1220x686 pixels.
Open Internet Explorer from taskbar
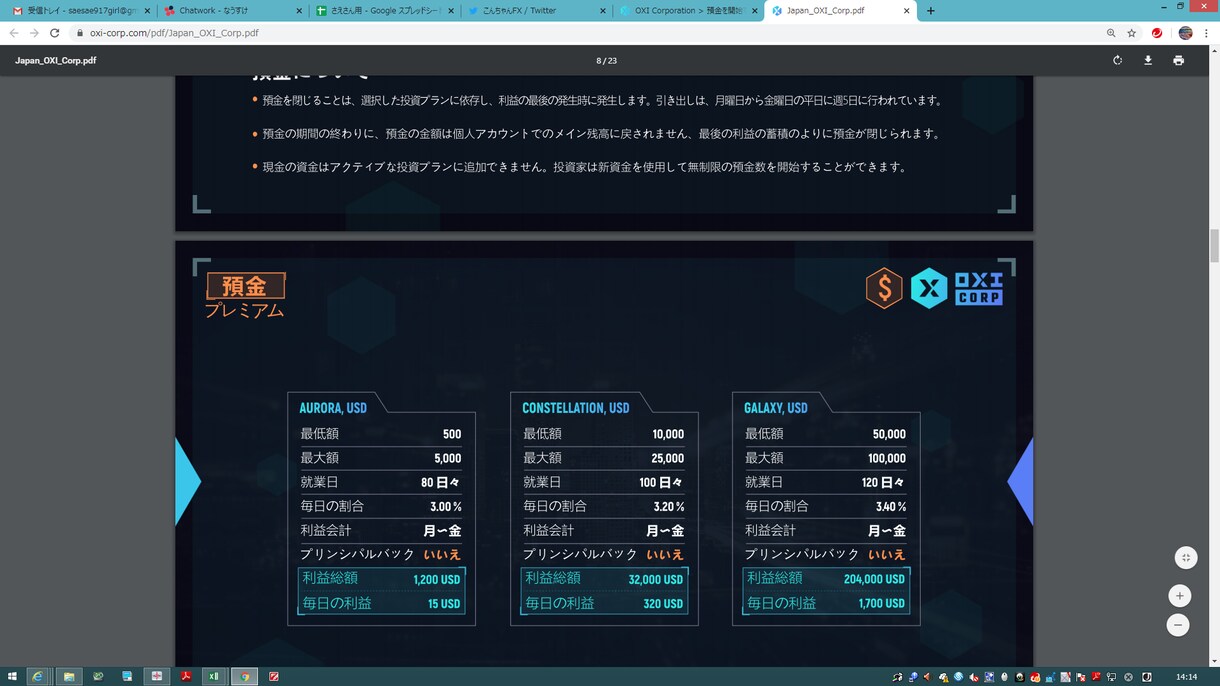37,677
